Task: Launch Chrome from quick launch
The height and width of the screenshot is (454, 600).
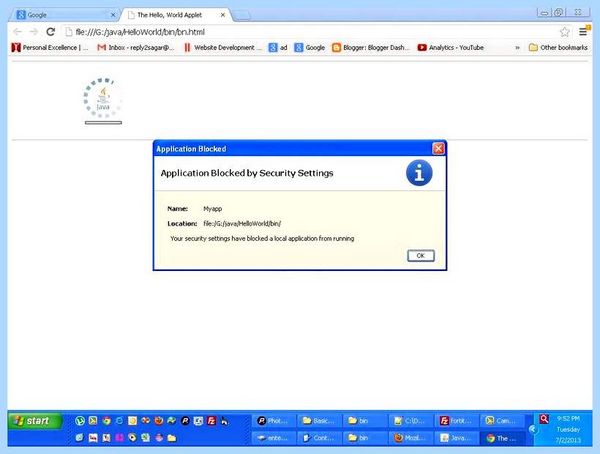Action: point(106,421)
